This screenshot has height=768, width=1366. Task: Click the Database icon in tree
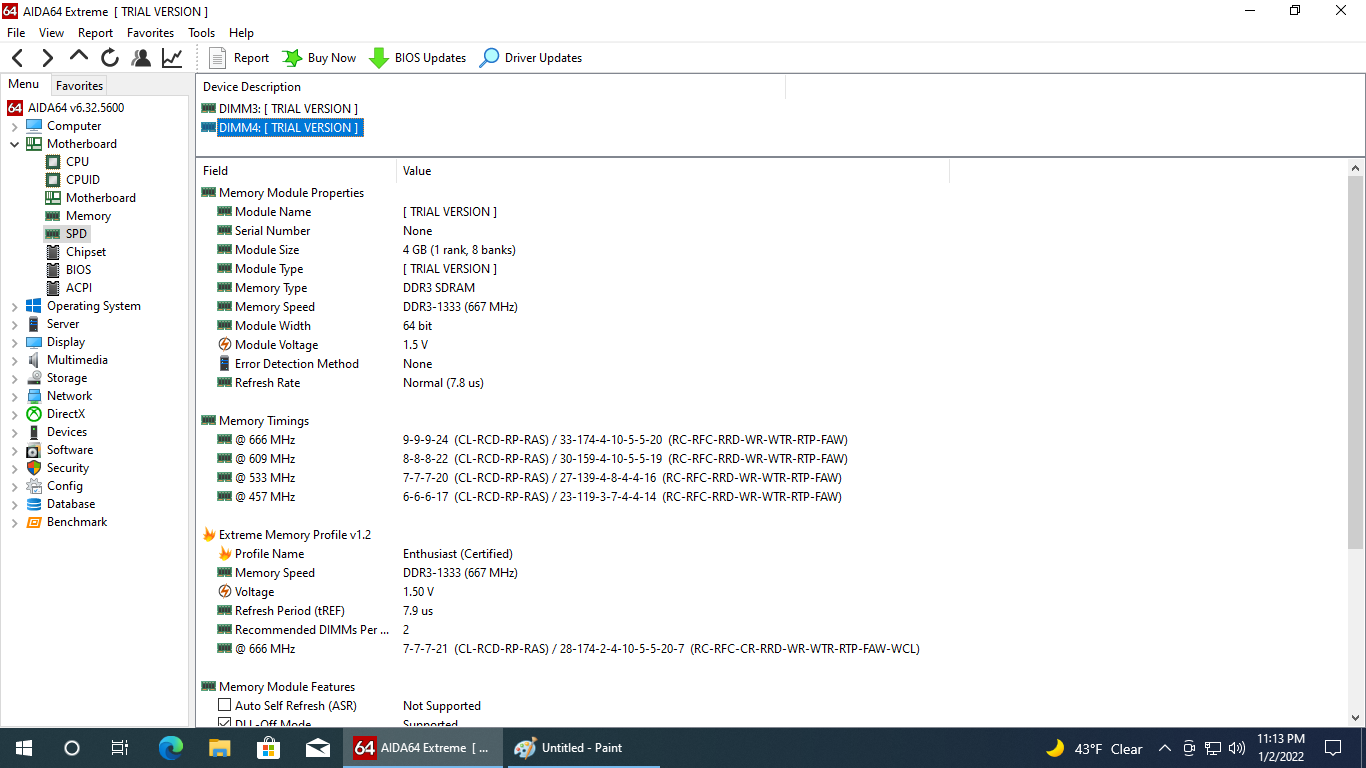(x=34, y=504)
